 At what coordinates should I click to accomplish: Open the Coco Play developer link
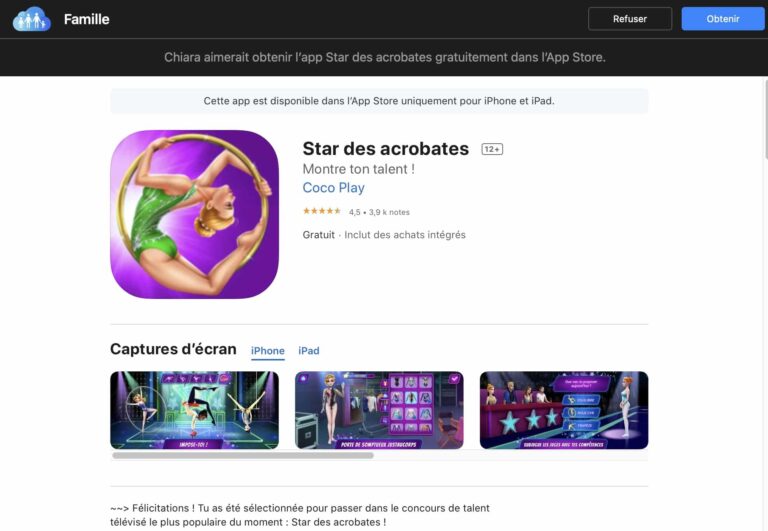334,188
